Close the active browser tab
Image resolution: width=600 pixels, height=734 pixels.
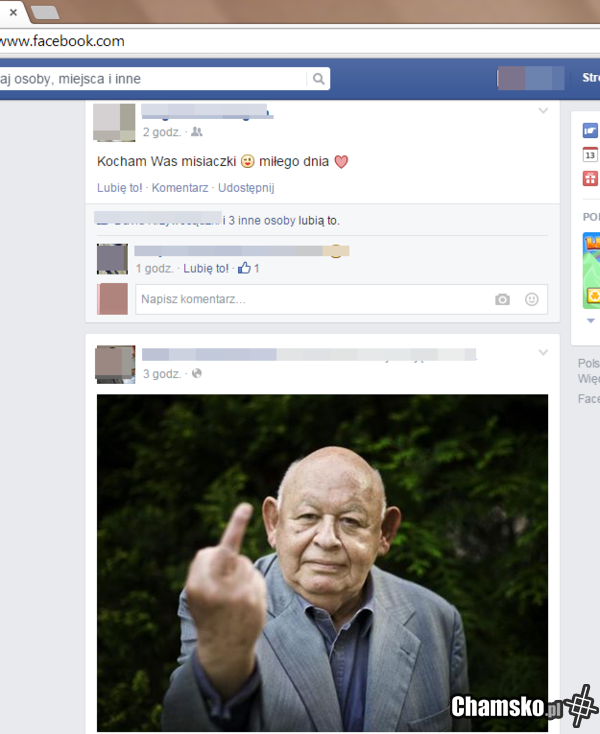tap(13, 13)
